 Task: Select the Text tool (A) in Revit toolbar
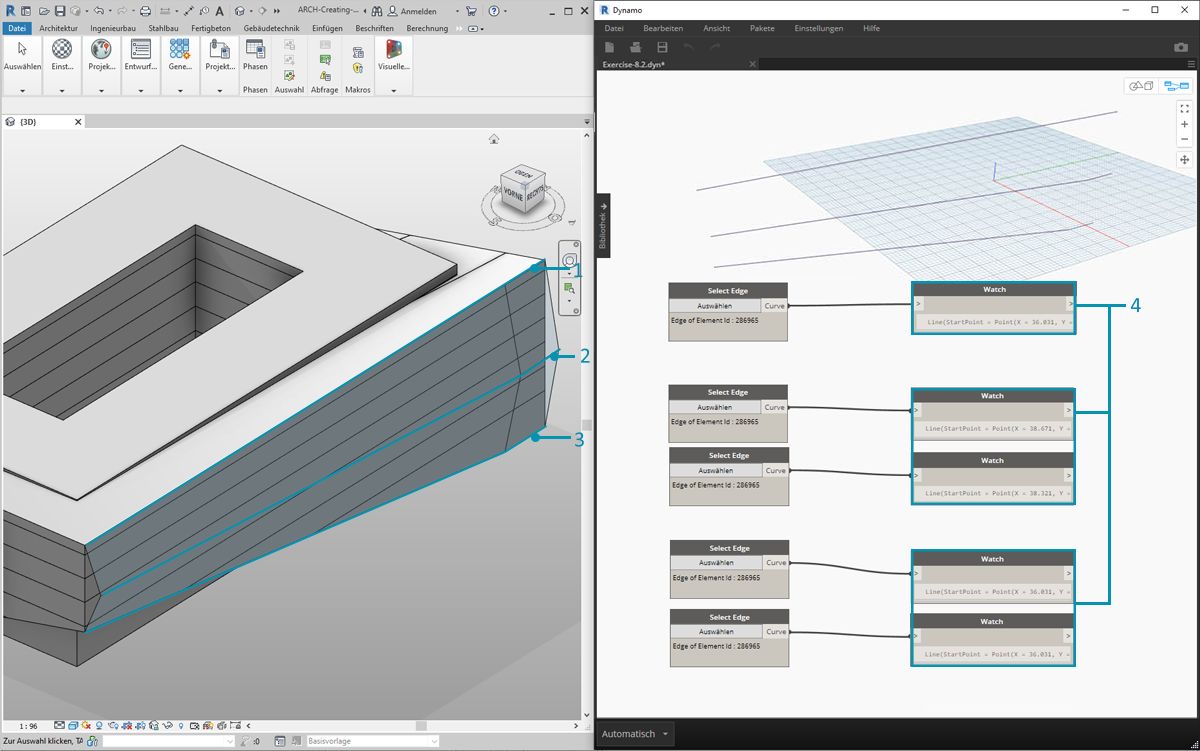(x=219, y=11)
